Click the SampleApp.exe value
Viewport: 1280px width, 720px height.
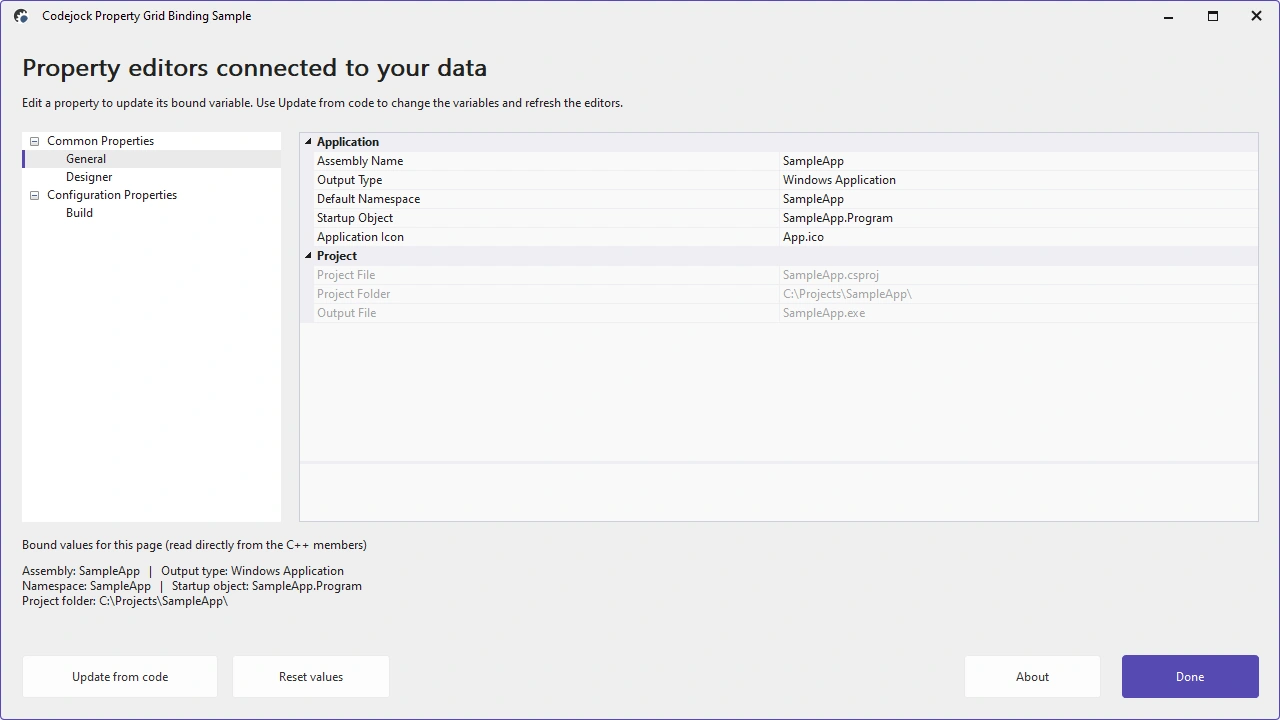click(x=824, y=313)
